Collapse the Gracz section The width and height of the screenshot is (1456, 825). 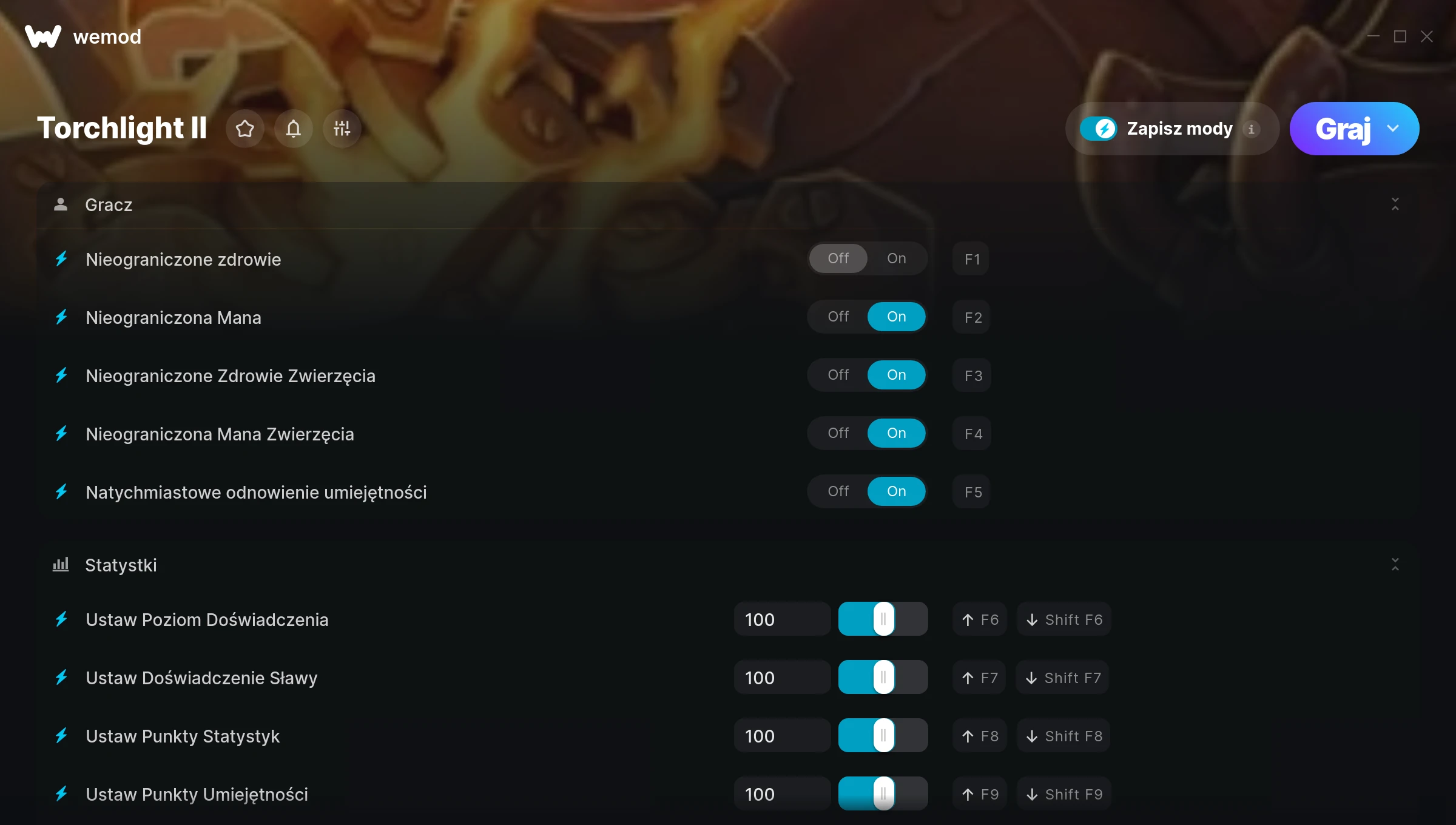click(1395, 204)
